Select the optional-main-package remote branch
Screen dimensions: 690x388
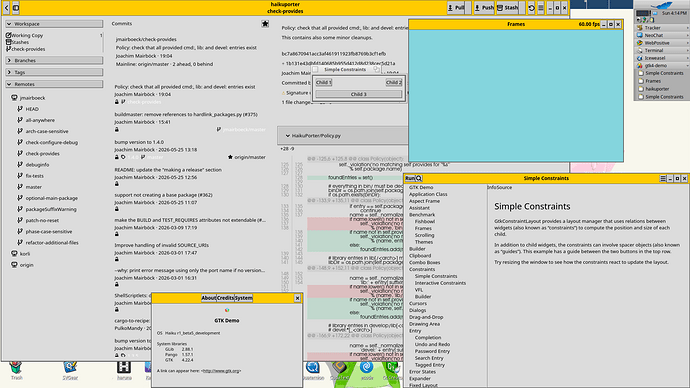[x=51, y=198]
